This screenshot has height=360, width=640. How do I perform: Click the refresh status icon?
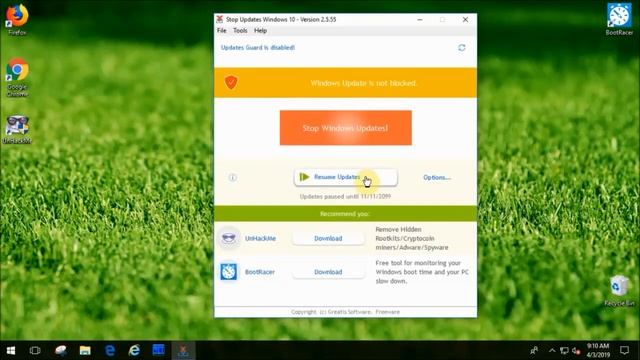point(462,48)
